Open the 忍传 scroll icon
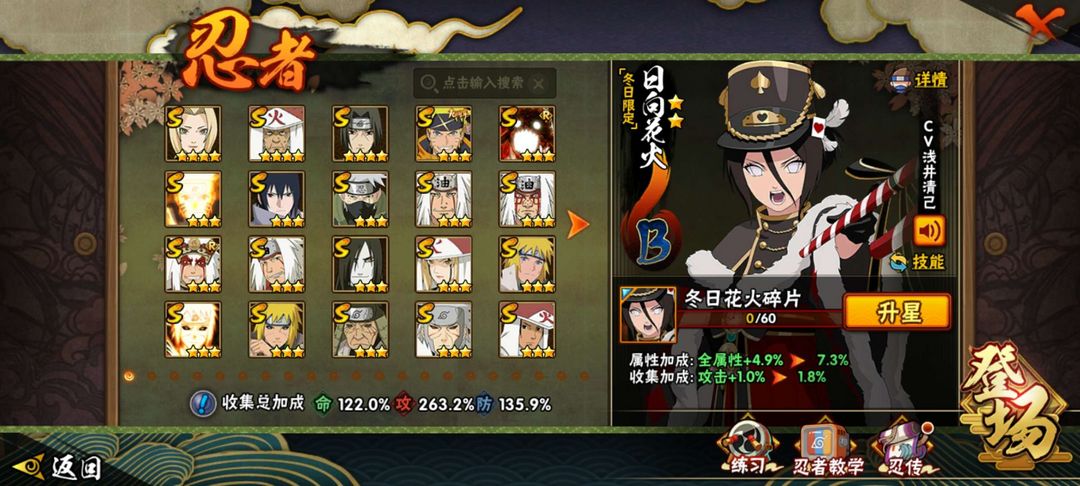 (x=903, y=450)
